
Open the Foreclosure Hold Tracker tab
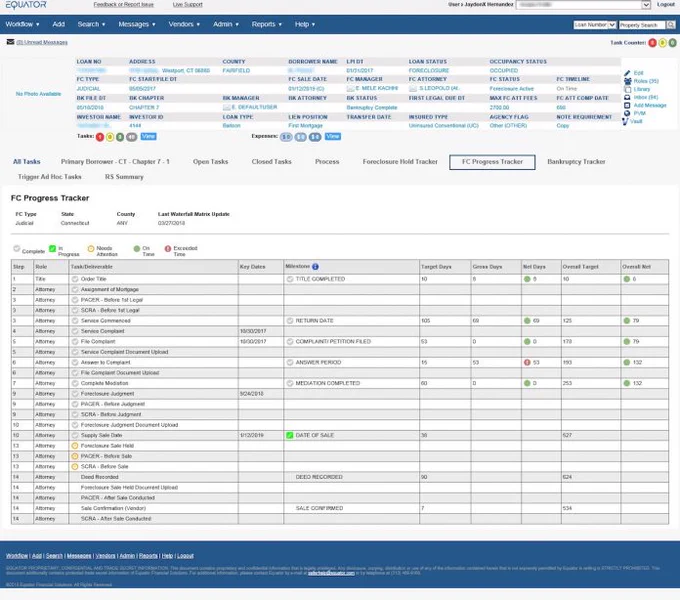(400, 162)
